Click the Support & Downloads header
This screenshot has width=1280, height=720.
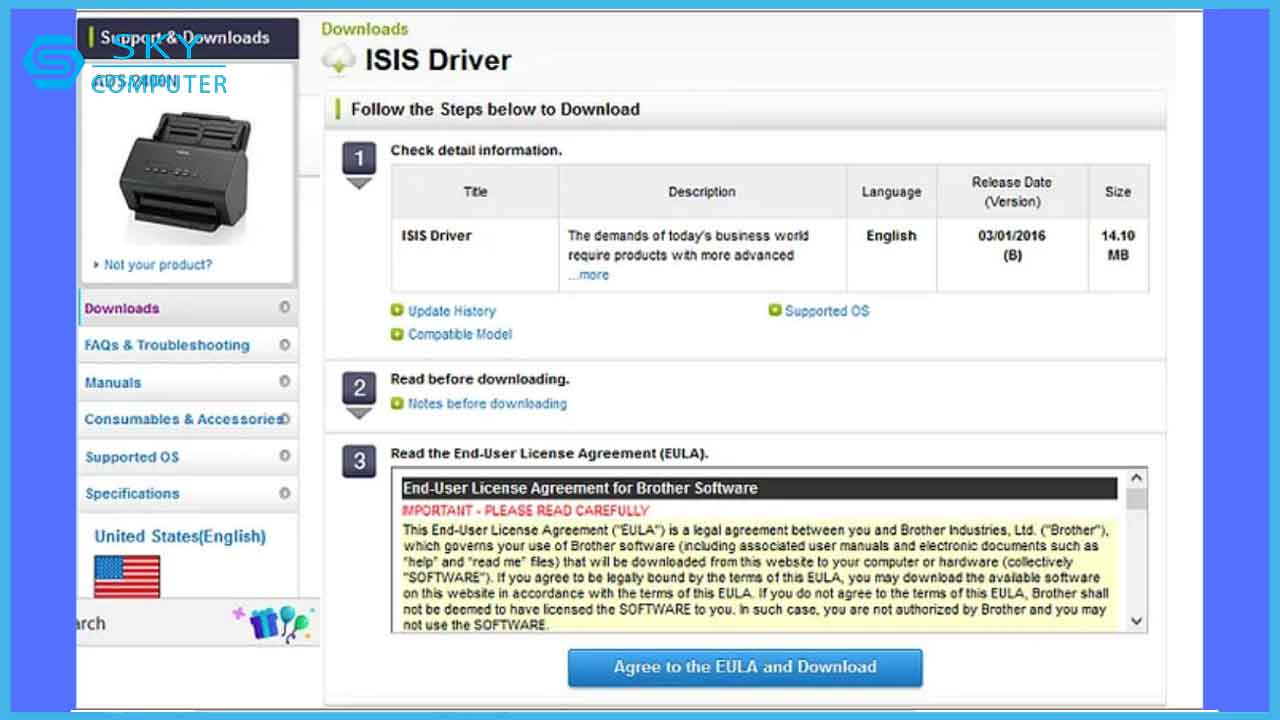(188, 38)
